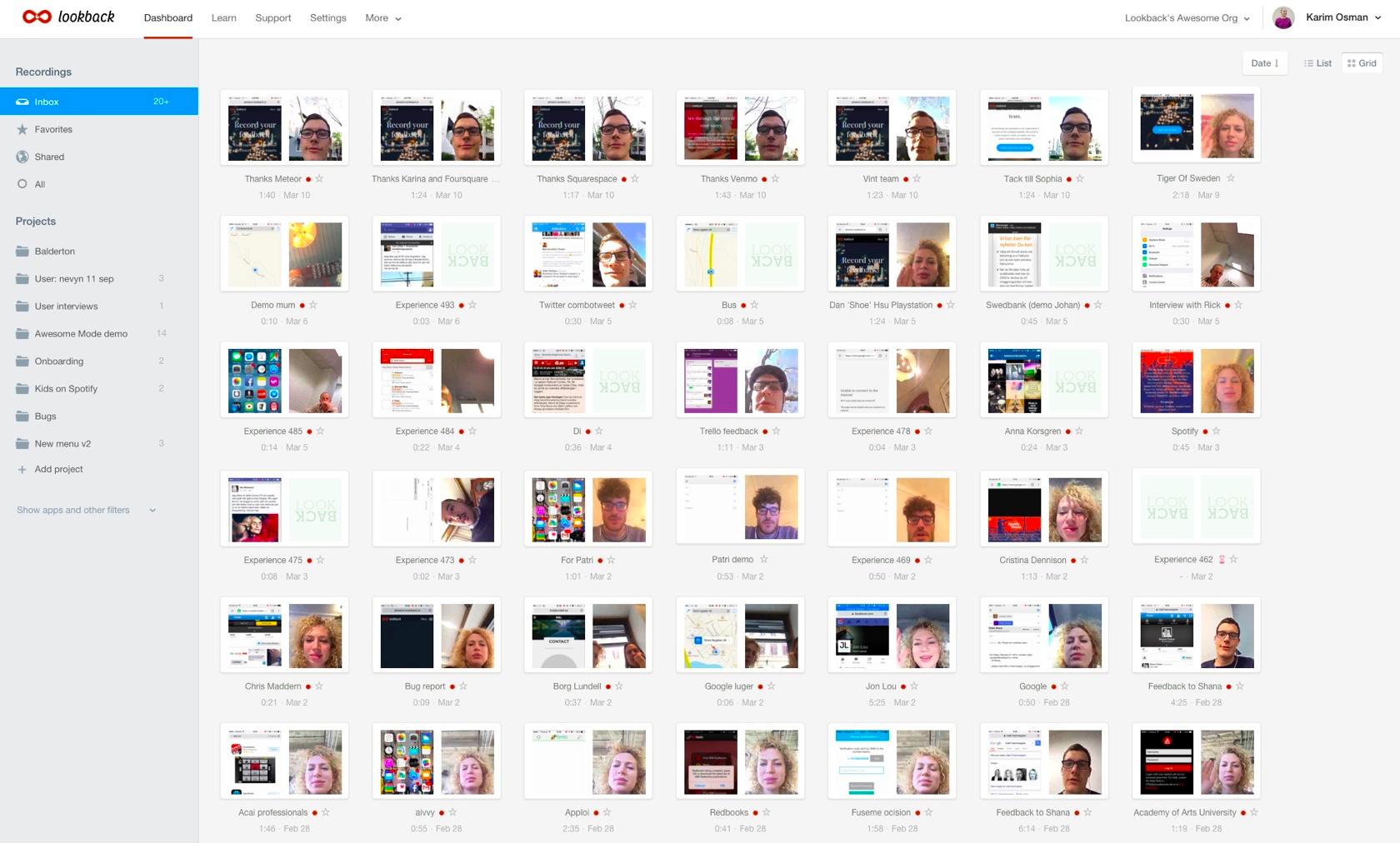Click the red dot beside Demo mum
1400x843 pixels.
302,306
